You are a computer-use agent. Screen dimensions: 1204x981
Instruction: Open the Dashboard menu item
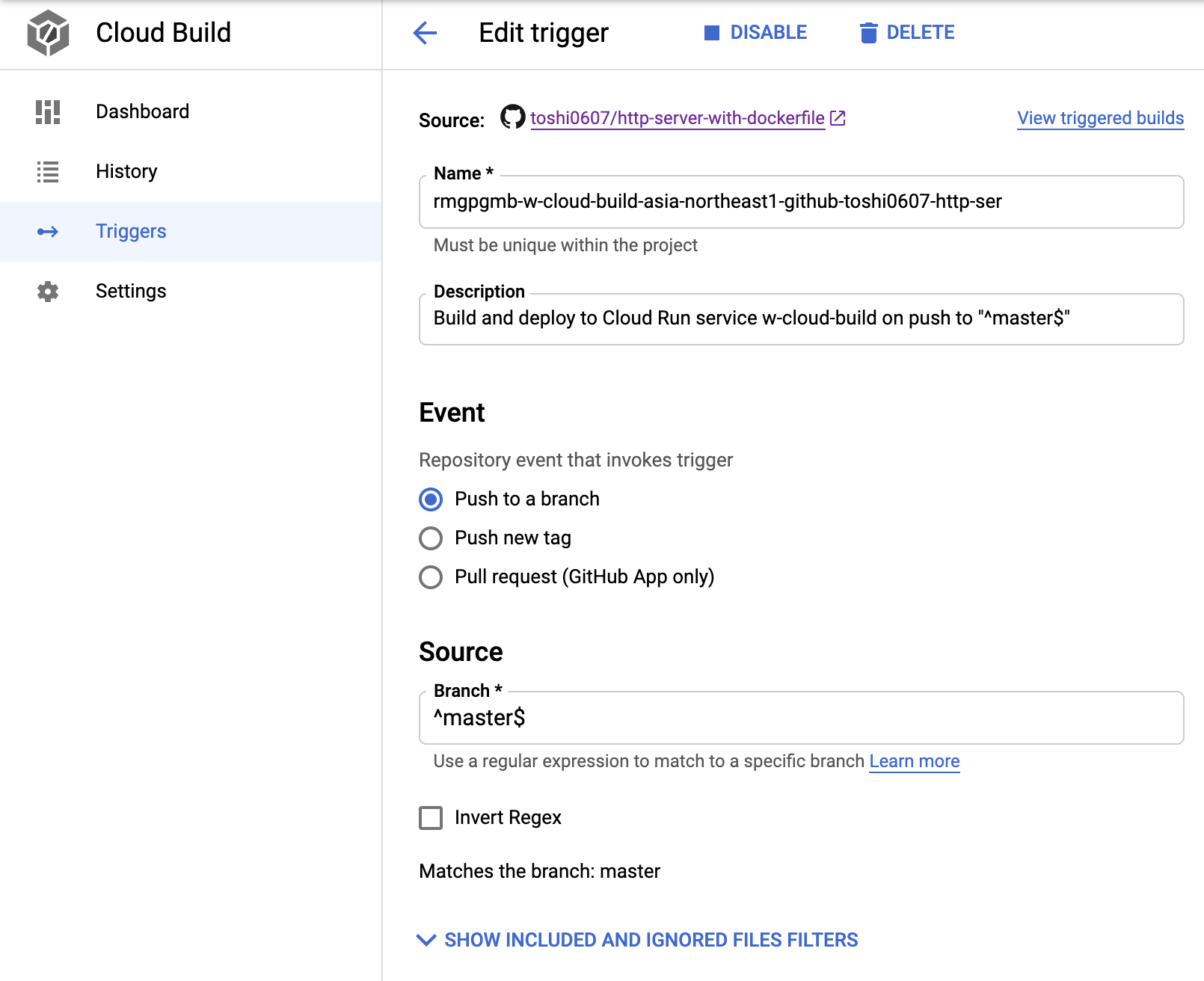pyautogui.click(x=191, y=112)
